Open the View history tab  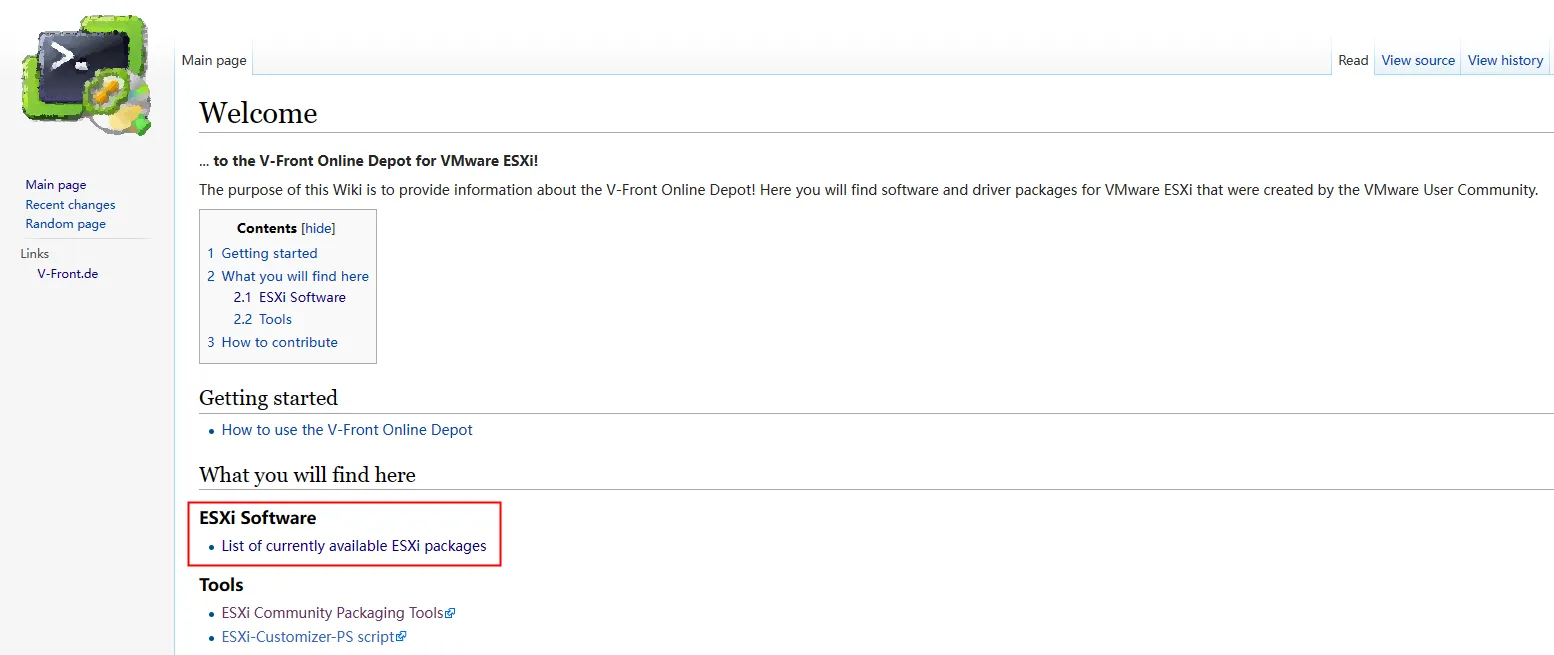click(1505, 60)
